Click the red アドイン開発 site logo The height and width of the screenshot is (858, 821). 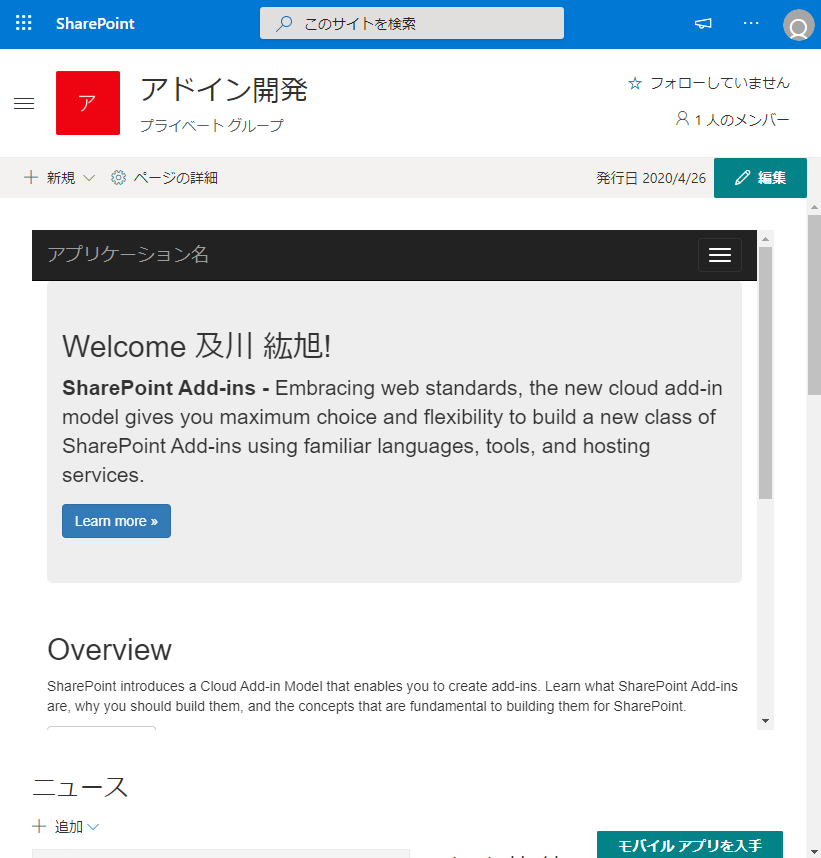click(x=88, y=103)
